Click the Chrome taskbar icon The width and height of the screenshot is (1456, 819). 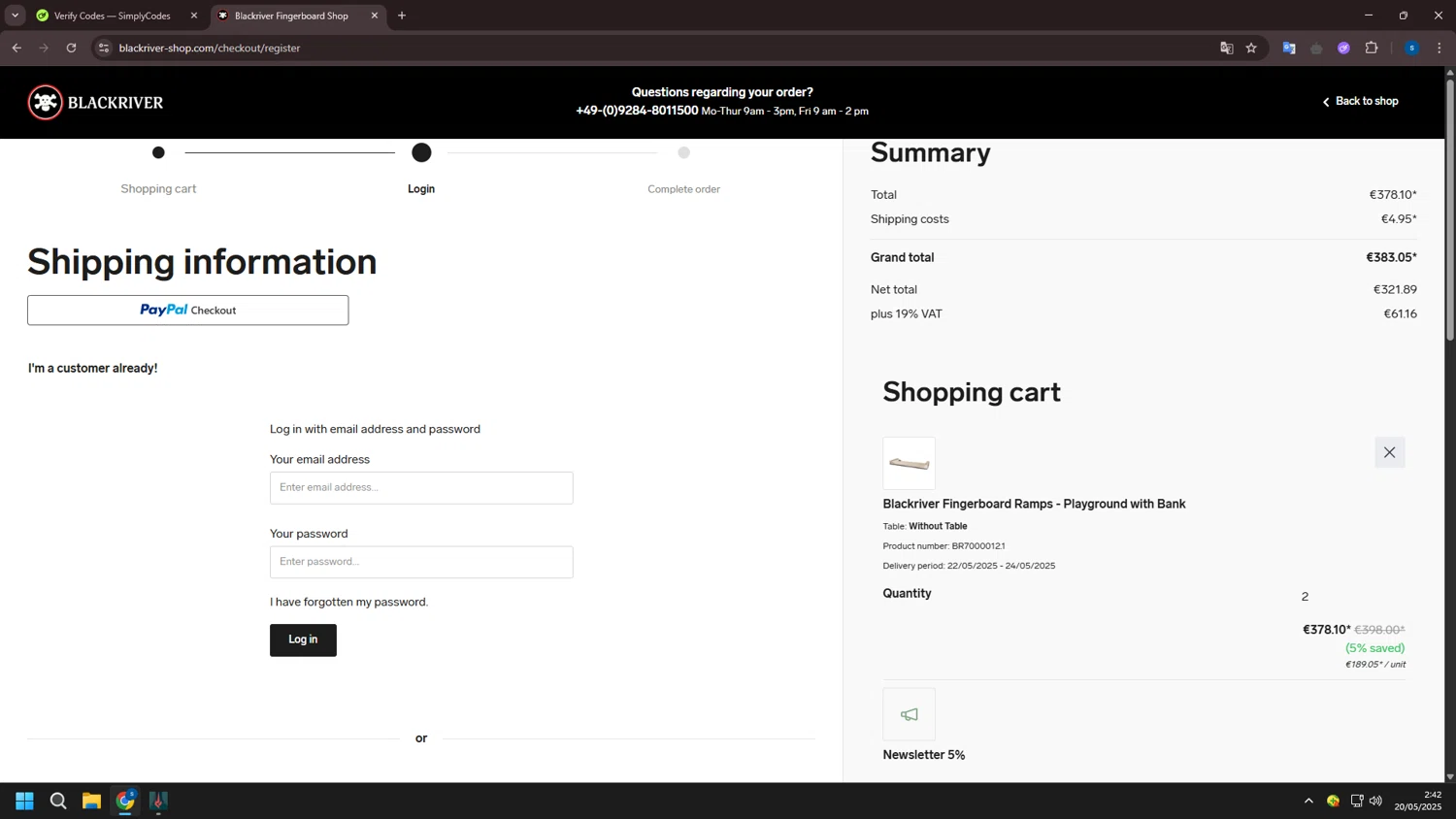pos(125,801)
